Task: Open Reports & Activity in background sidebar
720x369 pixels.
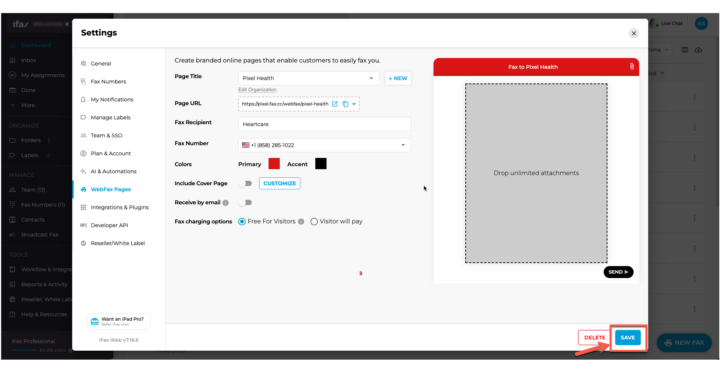Action: coord(44,285)
